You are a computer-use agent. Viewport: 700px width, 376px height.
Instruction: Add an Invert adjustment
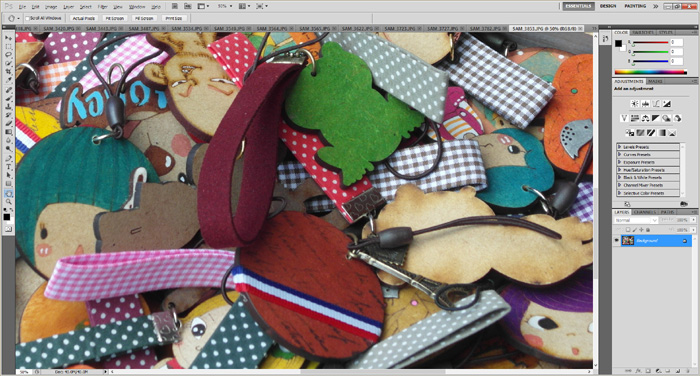coord(630,133)
